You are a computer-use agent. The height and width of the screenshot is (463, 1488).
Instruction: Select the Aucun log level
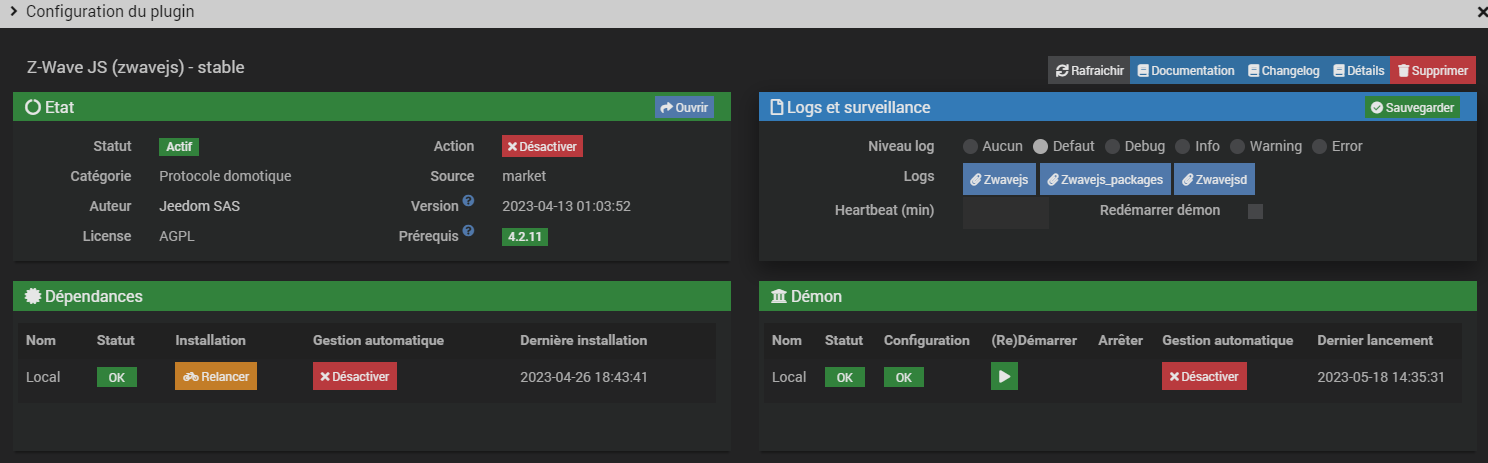coord(971,146)
